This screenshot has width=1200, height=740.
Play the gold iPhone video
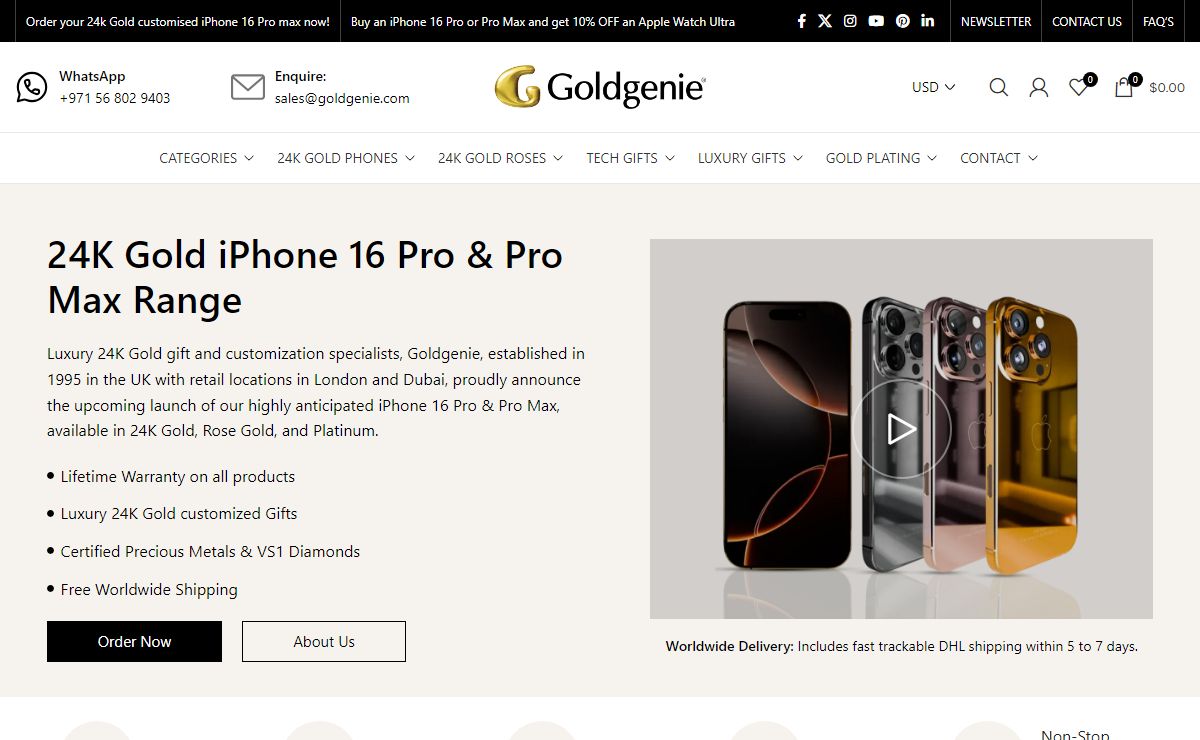(901, 429)
